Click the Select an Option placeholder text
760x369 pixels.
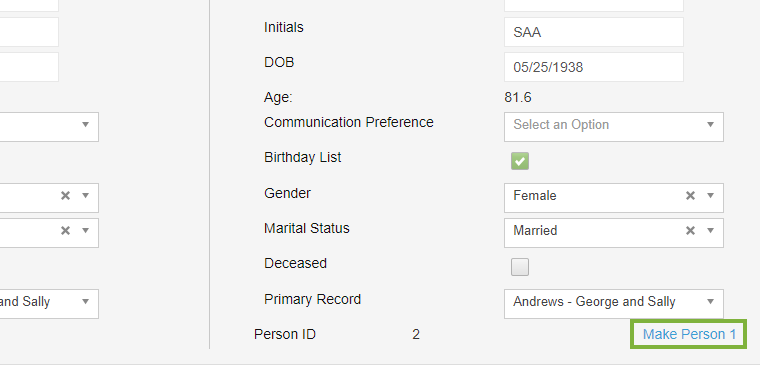pyautogui.click(x=561, y=125)
